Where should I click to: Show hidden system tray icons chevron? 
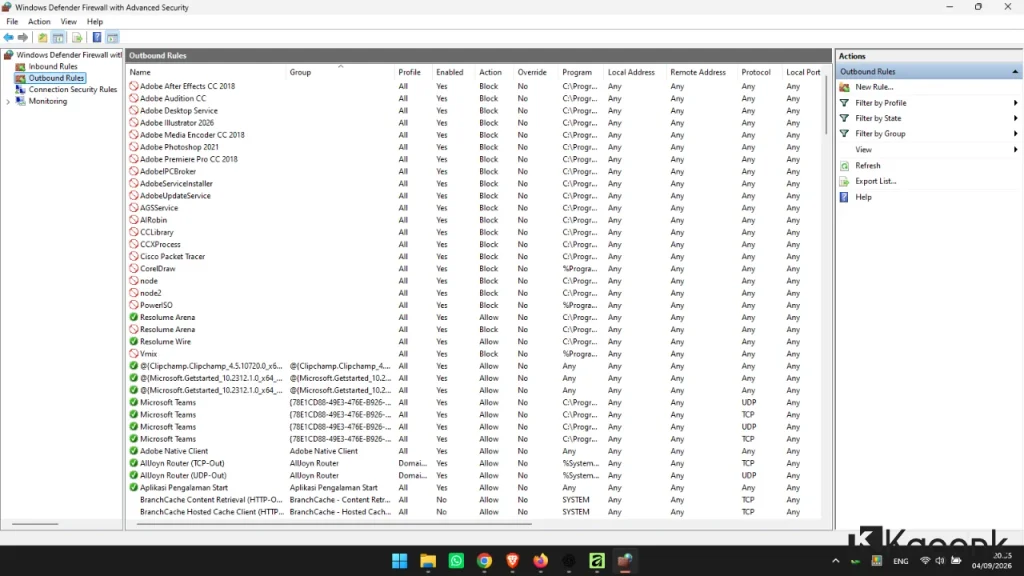pyautogui.click(x=835, y=561)
